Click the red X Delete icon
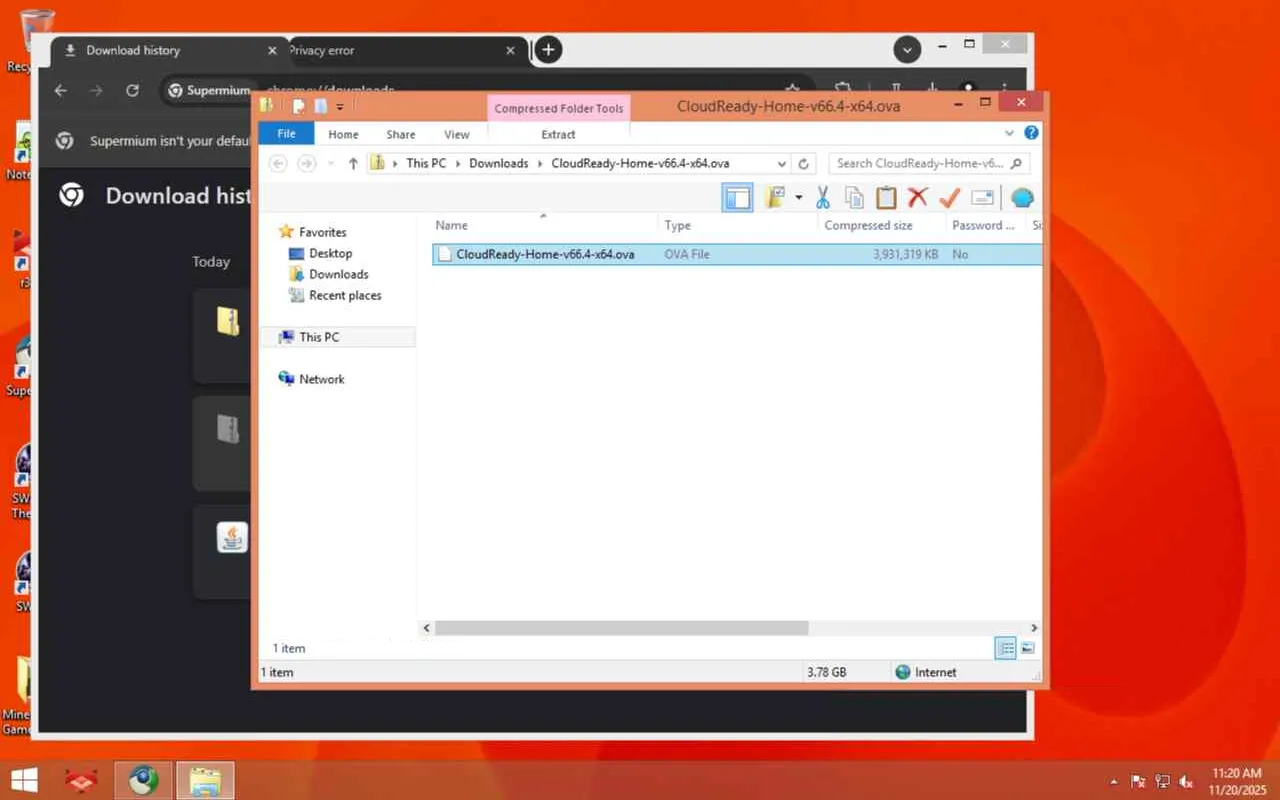The image size is (1280, 800). tap(917, 198)
